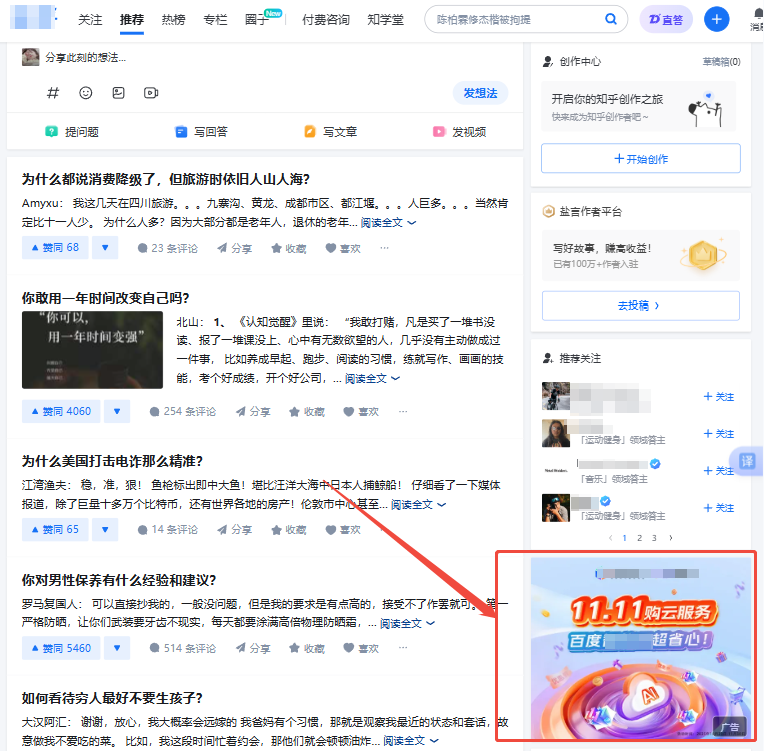This screenshot has height=751, width=764.
Task: Open the 专栏 tab
Action: click(215, 19)
